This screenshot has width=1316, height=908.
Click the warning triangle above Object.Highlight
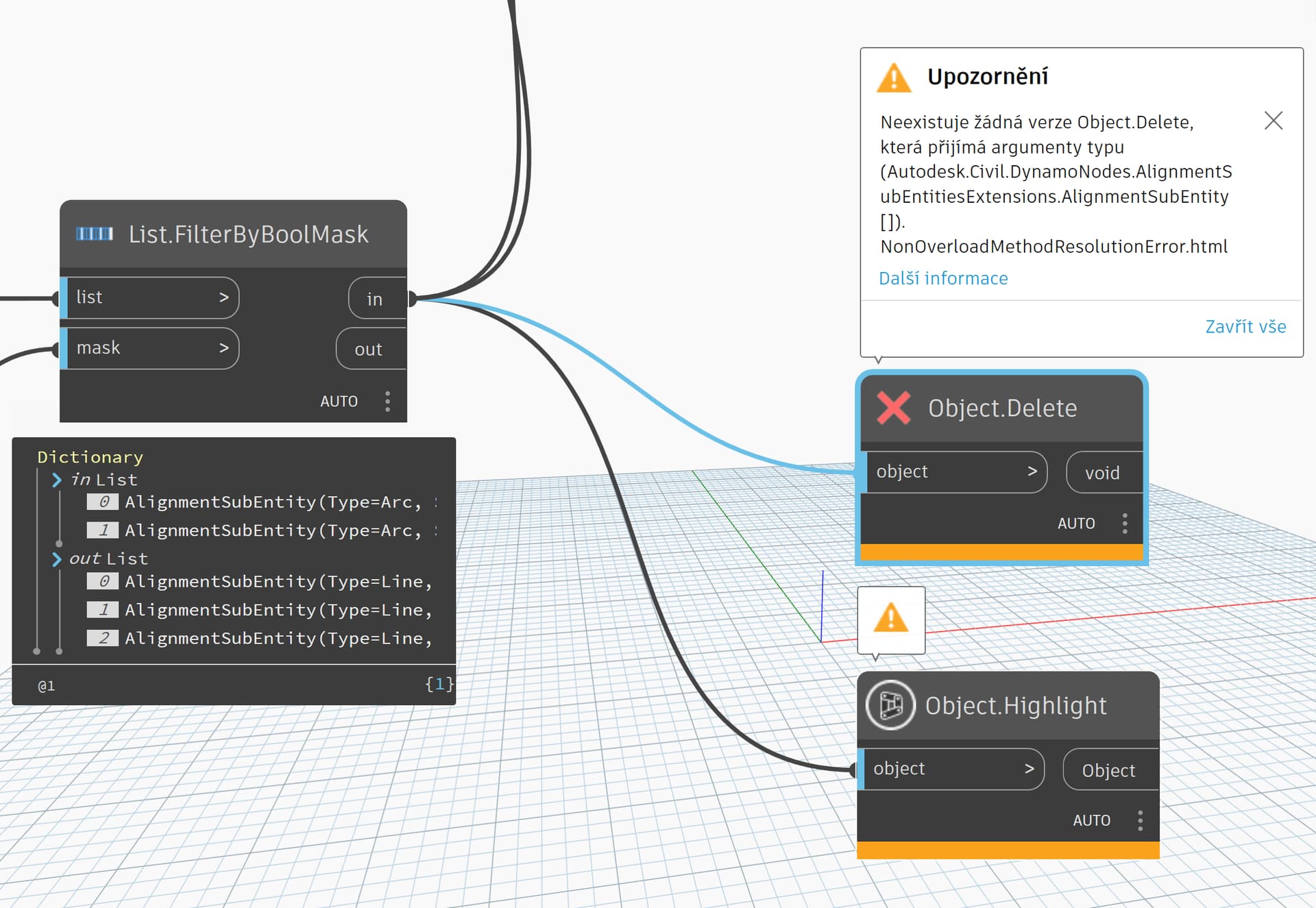click(x=891, y=619)
